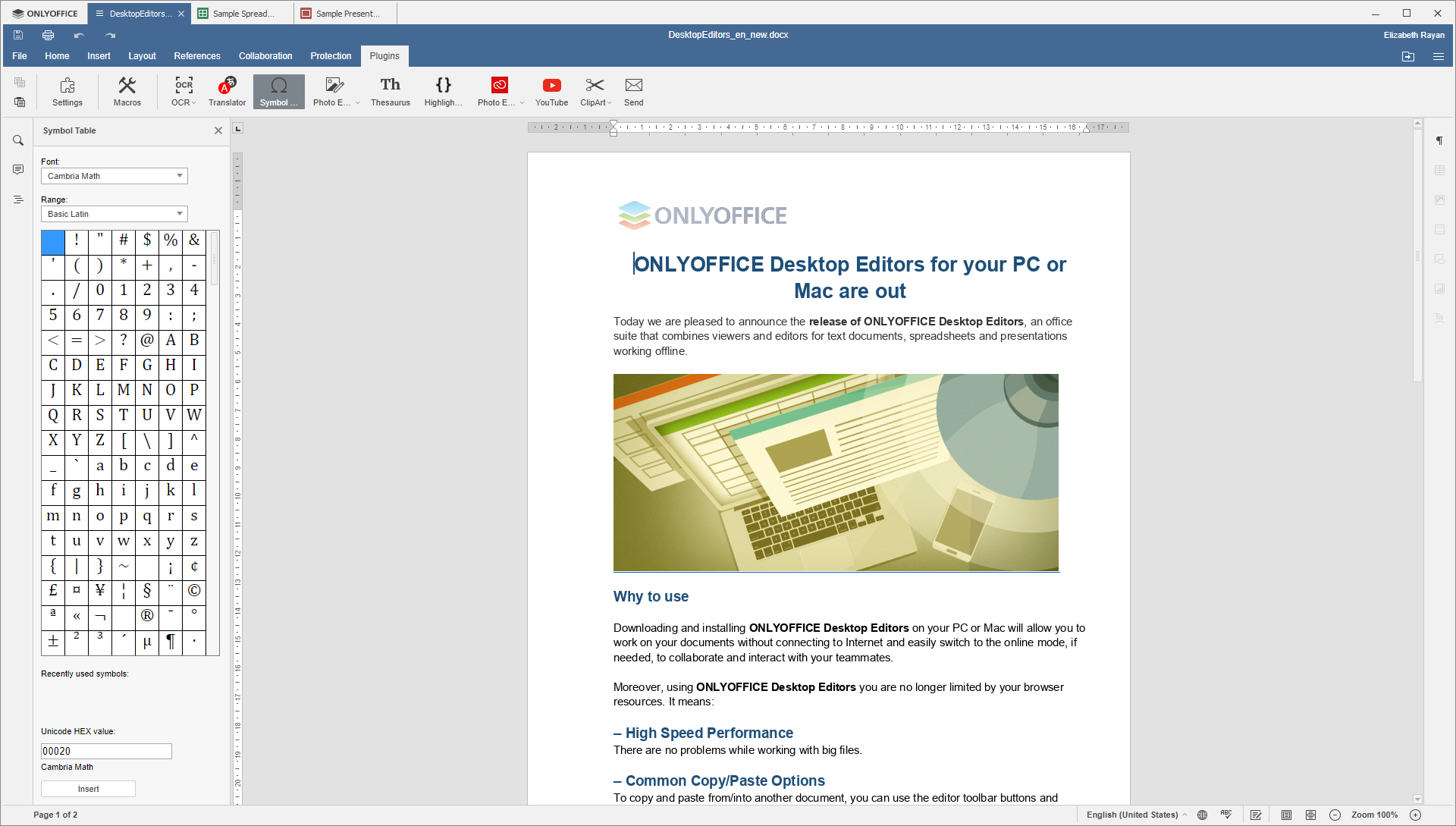Viewport: 1456px width, 826px height.
Task: Switch to the Home tab
Action: point(57,56)
